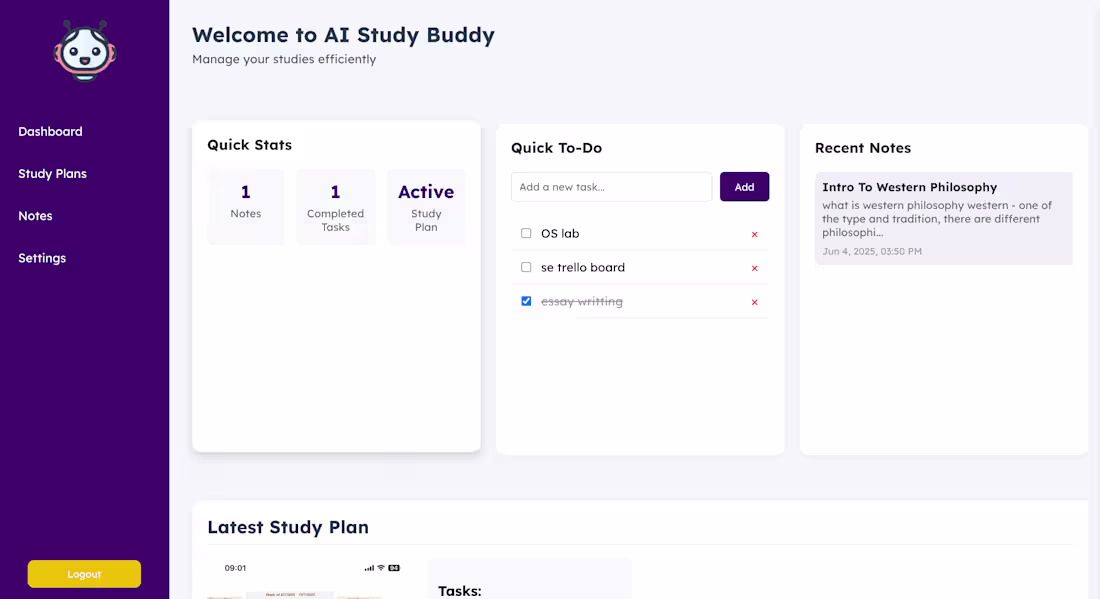The width and height of the screenshot is (1100, 599).
Task: Open Settings in the sidebar
Action: (x=42, y=258)
